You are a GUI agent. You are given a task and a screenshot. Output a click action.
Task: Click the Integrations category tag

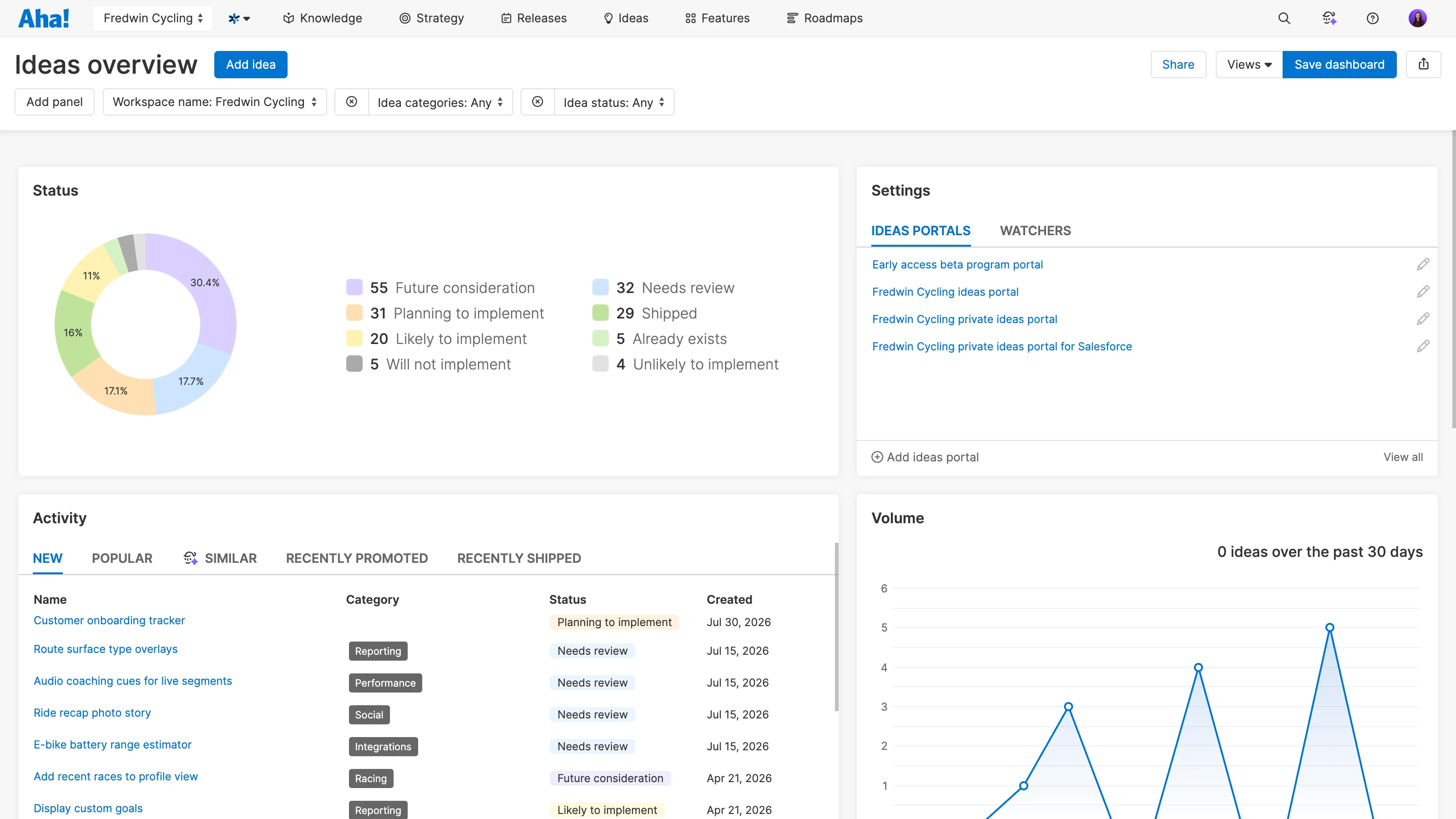pos(383,747)
